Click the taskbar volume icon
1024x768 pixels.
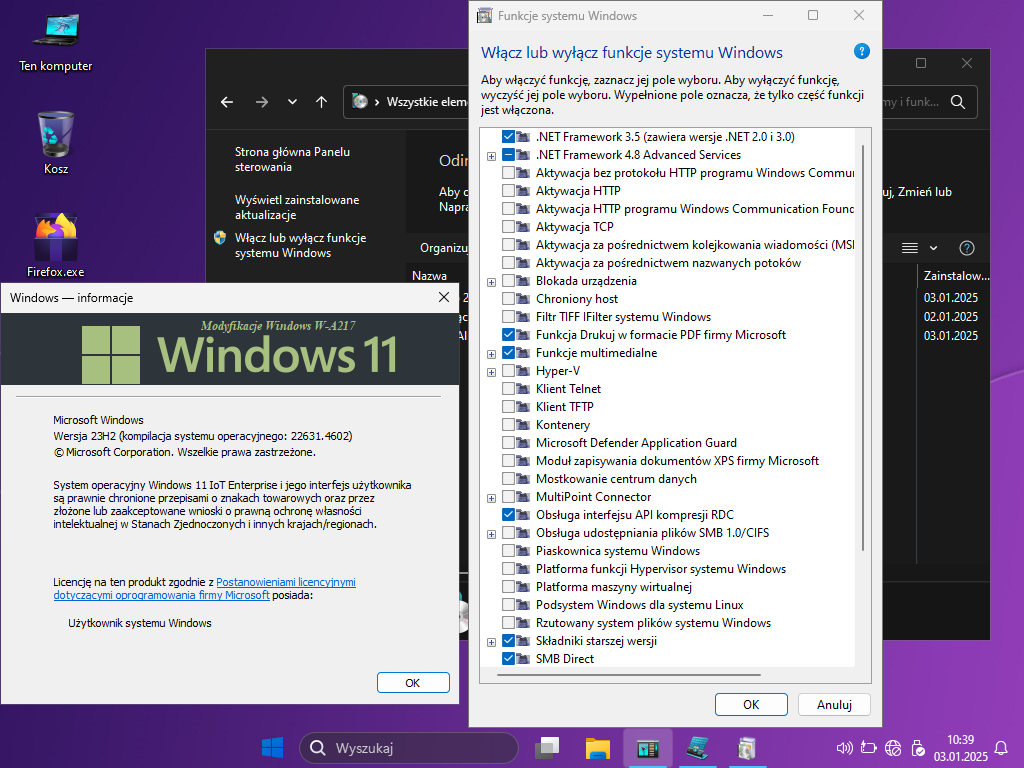pyautogui.click(x=844, y=748)
